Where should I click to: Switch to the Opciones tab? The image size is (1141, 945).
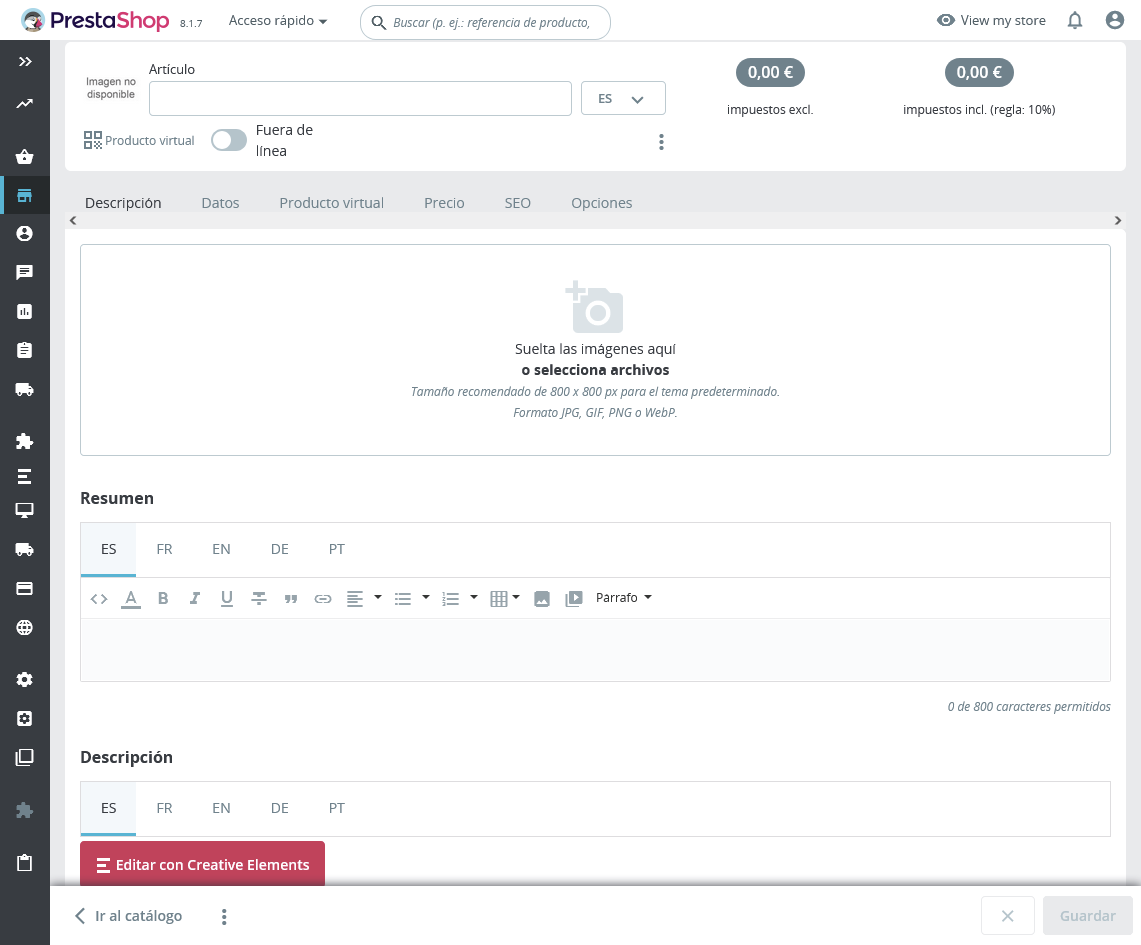(601, 203)
